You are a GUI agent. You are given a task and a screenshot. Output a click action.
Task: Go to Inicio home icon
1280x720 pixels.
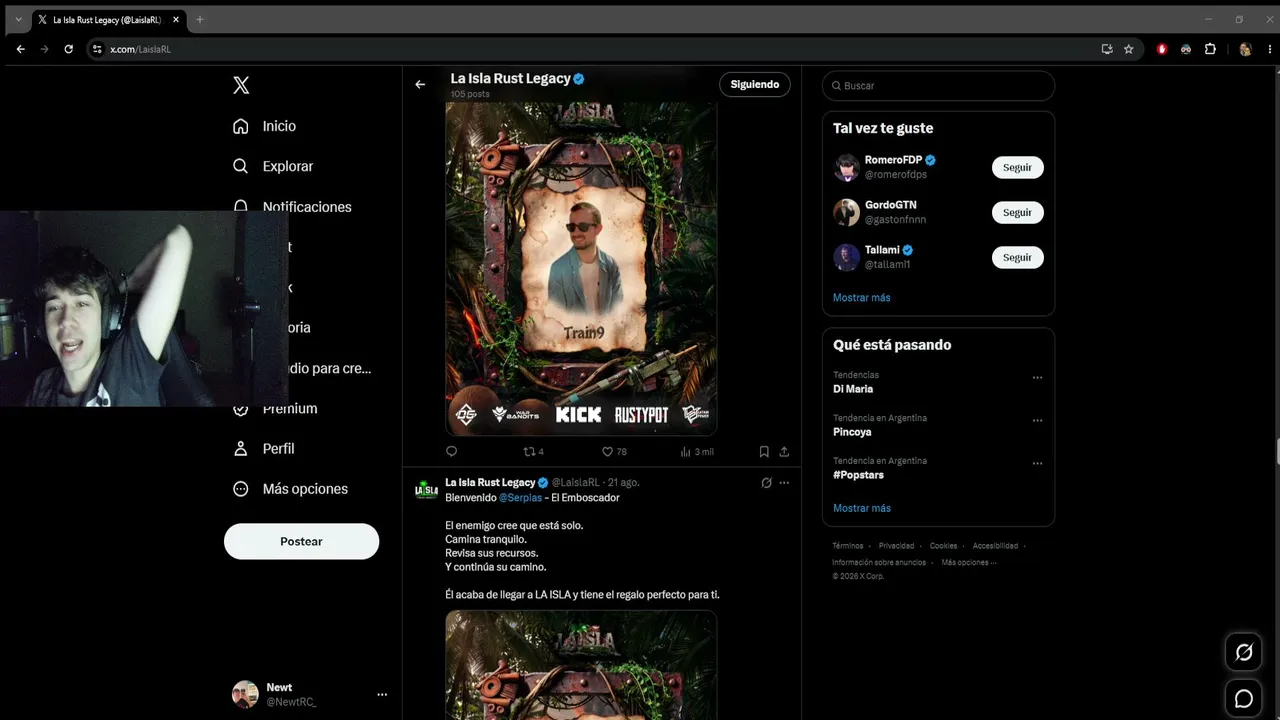240,126
